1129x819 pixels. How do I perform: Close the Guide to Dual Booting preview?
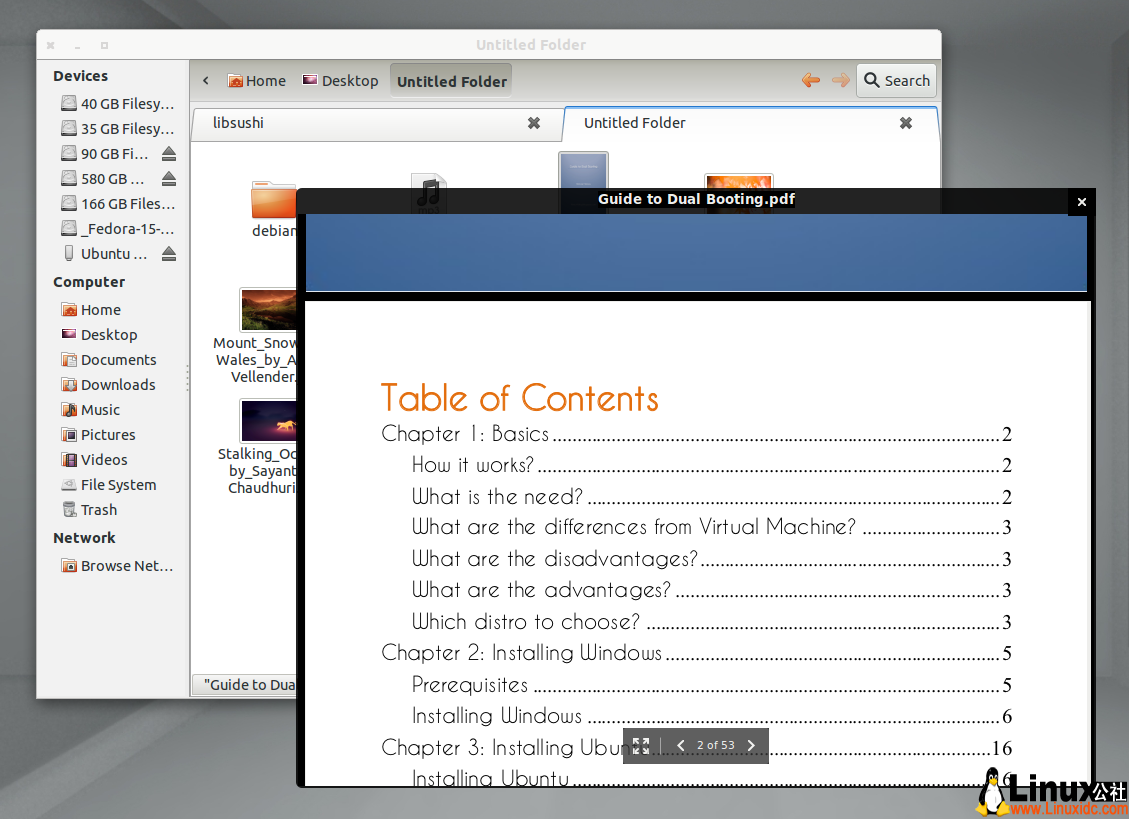click(1081, 201)
